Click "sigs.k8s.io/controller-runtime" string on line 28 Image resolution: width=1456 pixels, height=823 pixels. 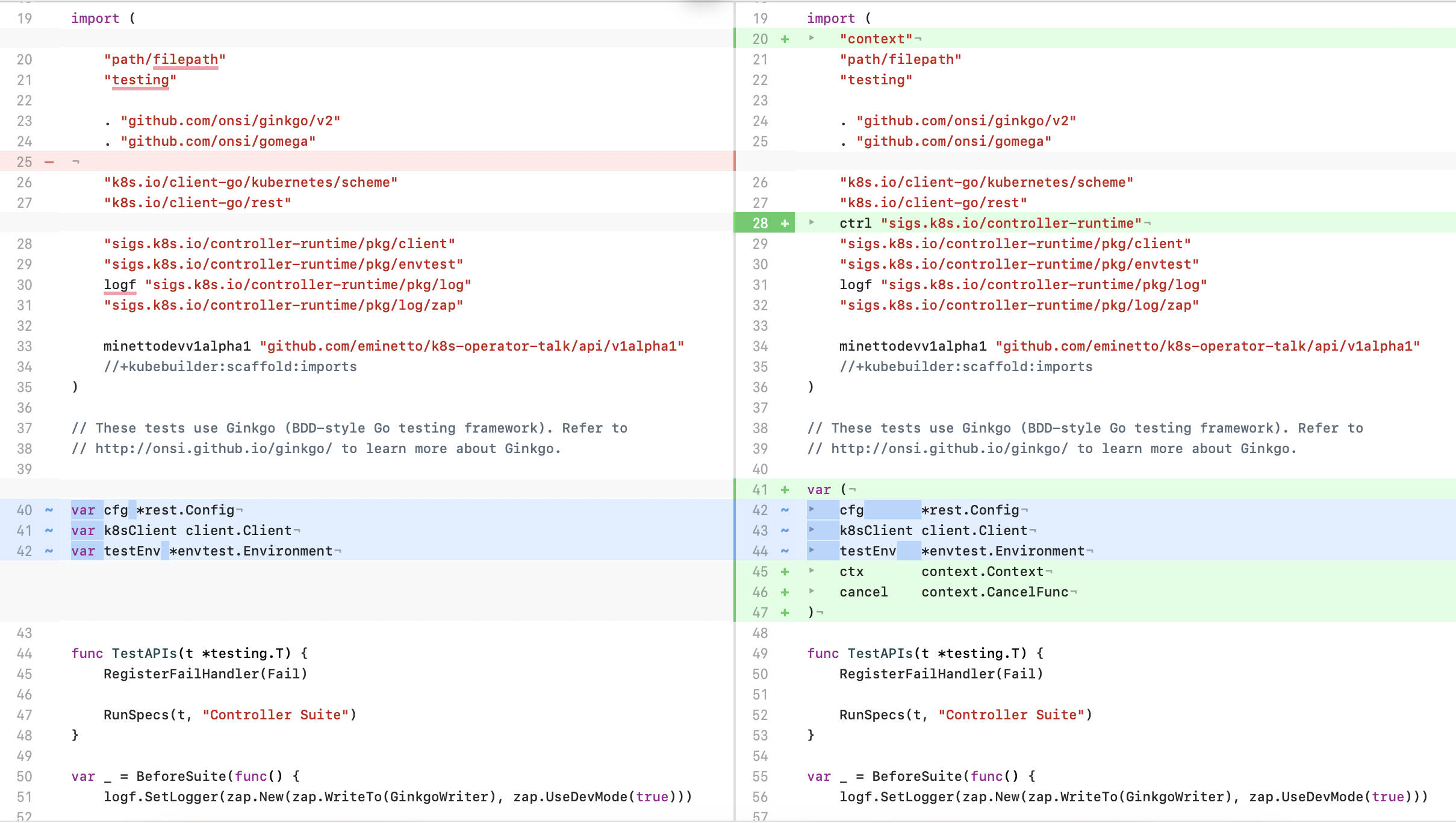1012,224
